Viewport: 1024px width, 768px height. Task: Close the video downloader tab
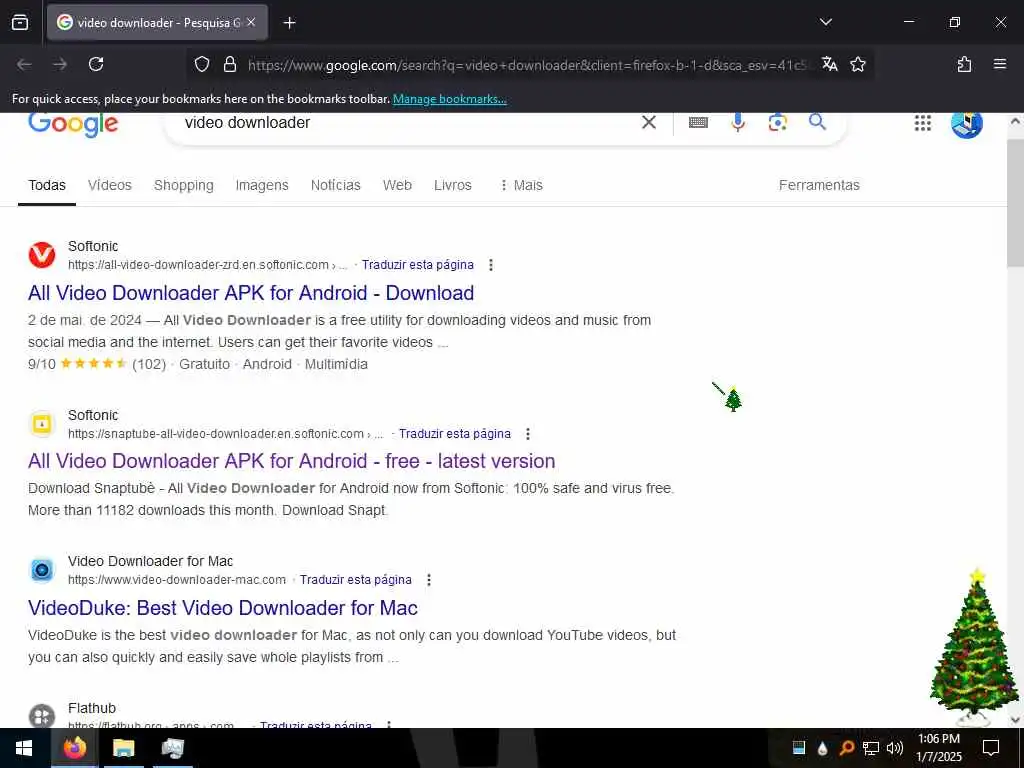click(251, 22)
